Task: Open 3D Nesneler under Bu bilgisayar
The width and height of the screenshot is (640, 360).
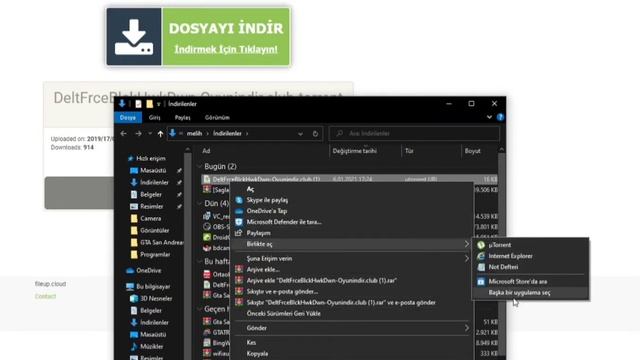Action: click(x=156, y=298)
